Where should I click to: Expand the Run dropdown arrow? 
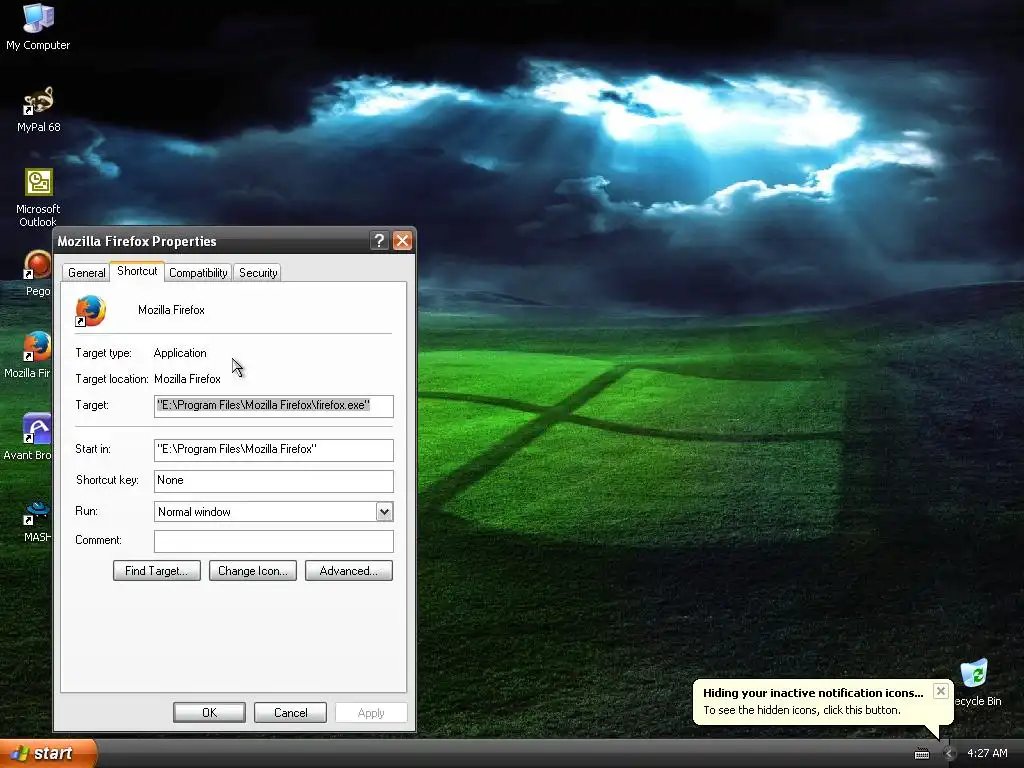click(384, 511)
